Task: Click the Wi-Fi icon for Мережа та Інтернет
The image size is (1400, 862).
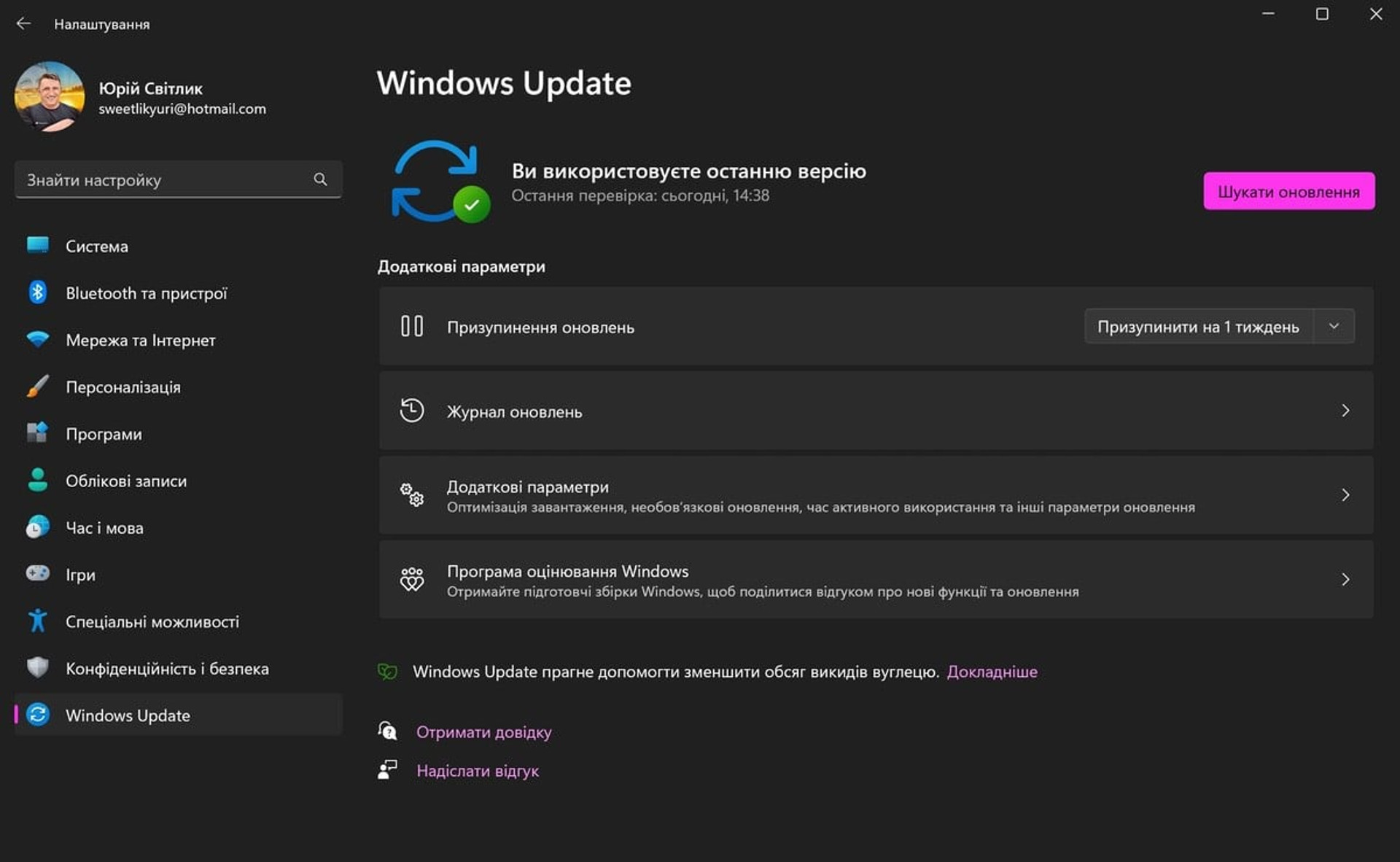Action: [37, 339]
